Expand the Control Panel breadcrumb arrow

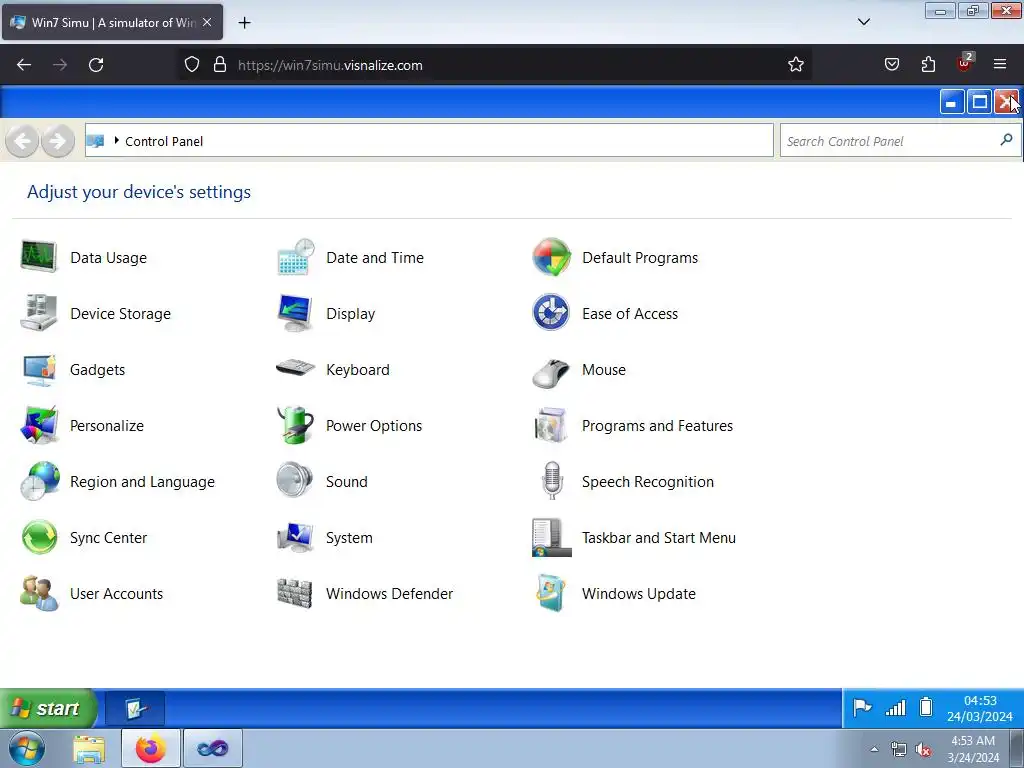[x=116, y=140]
